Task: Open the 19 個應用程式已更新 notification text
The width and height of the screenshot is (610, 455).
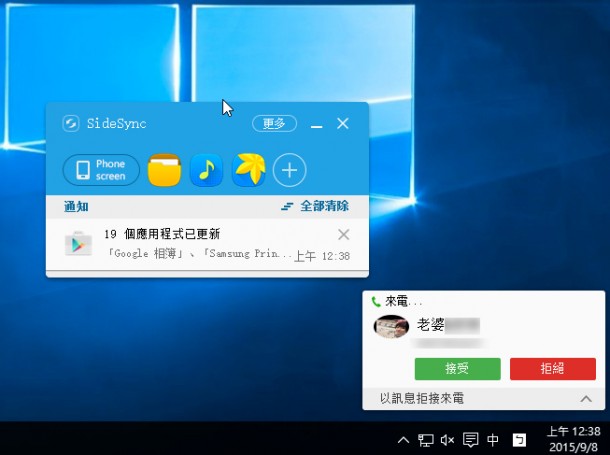Action: coord(162,234)
